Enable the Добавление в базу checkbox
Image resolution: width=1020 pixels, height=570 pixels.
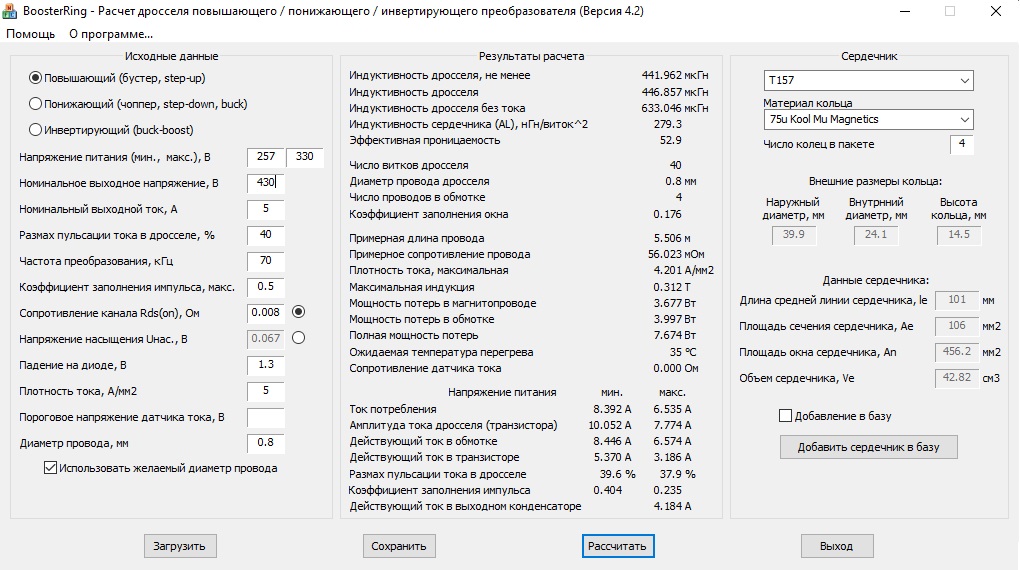785,415
